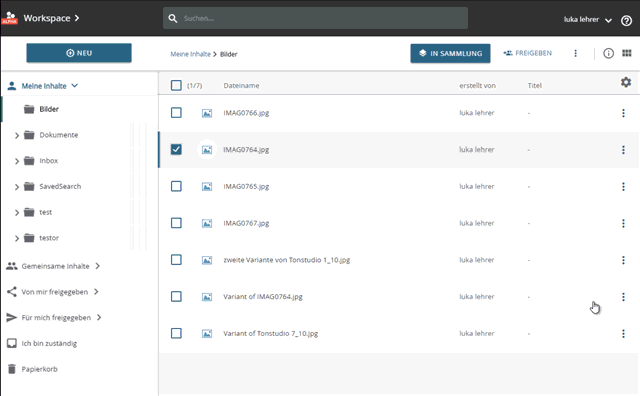Screen dimensions: 640x396
Task: Expand the test folder arrow
Action: coord(17,212)
